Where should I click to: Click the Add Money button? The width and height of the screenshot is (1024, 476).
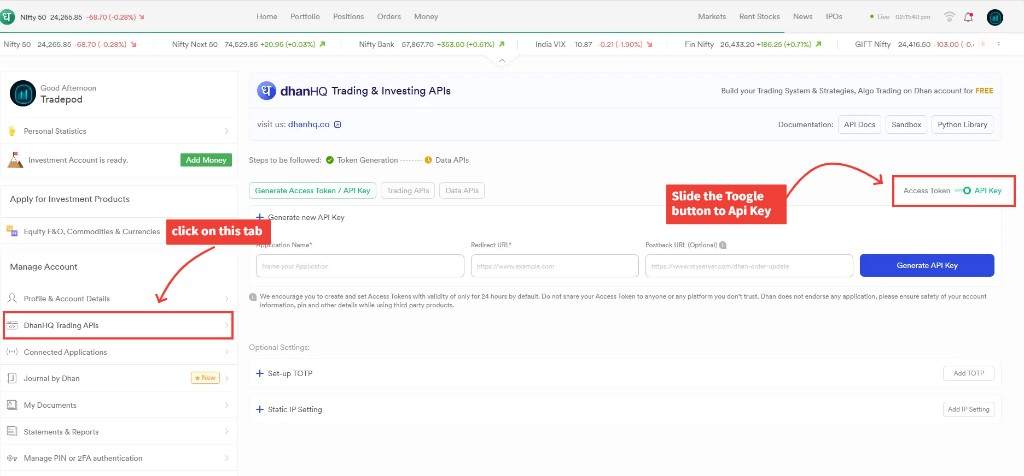coord(206,160)
